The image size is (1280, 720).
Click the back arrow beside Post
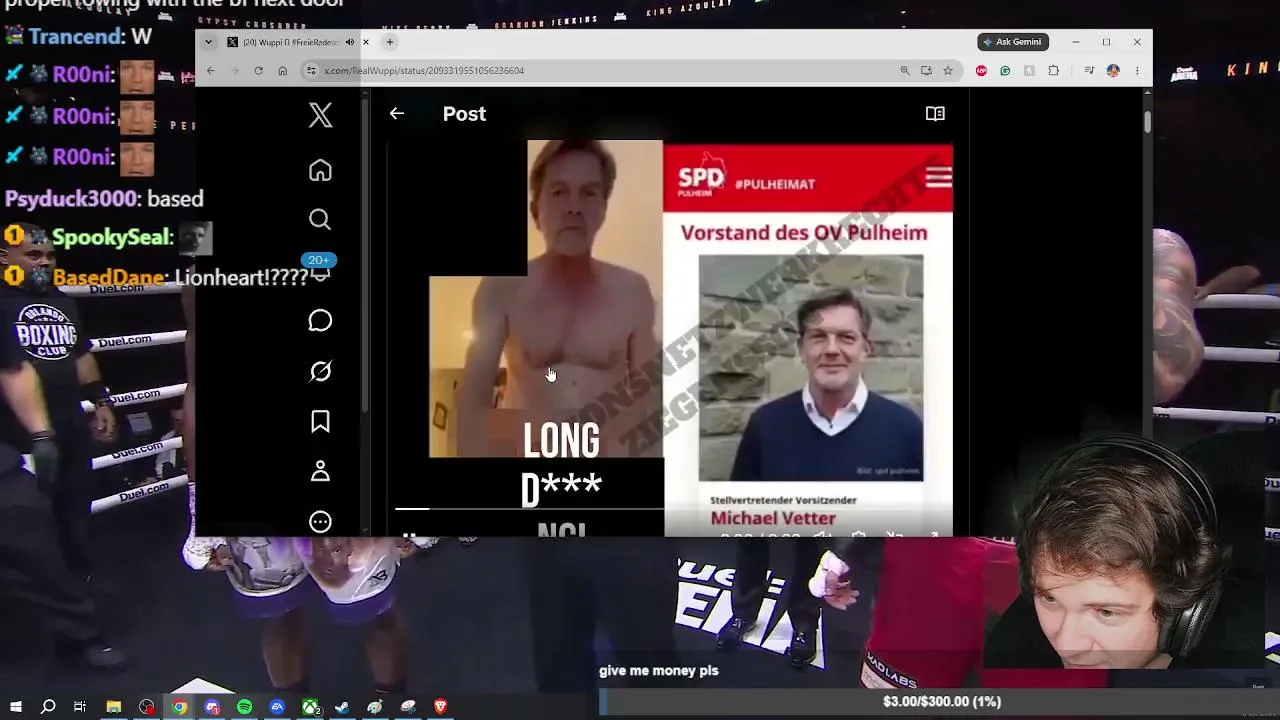pos(397,114)
